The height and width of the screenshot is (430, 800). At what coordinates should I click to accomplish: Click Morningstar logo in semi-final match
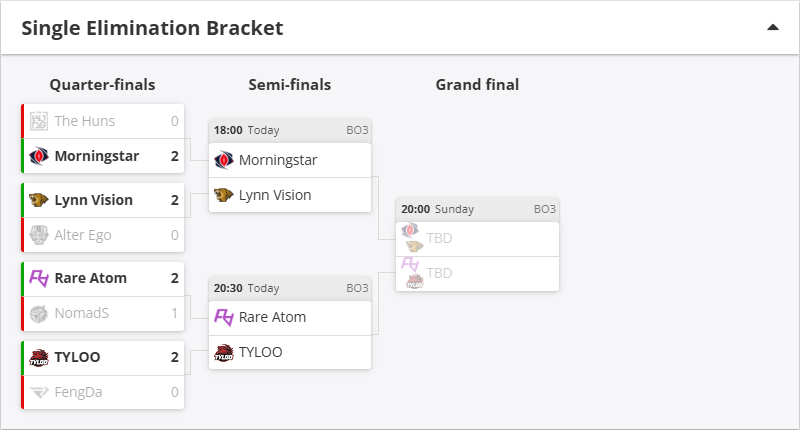click(224, 160)
